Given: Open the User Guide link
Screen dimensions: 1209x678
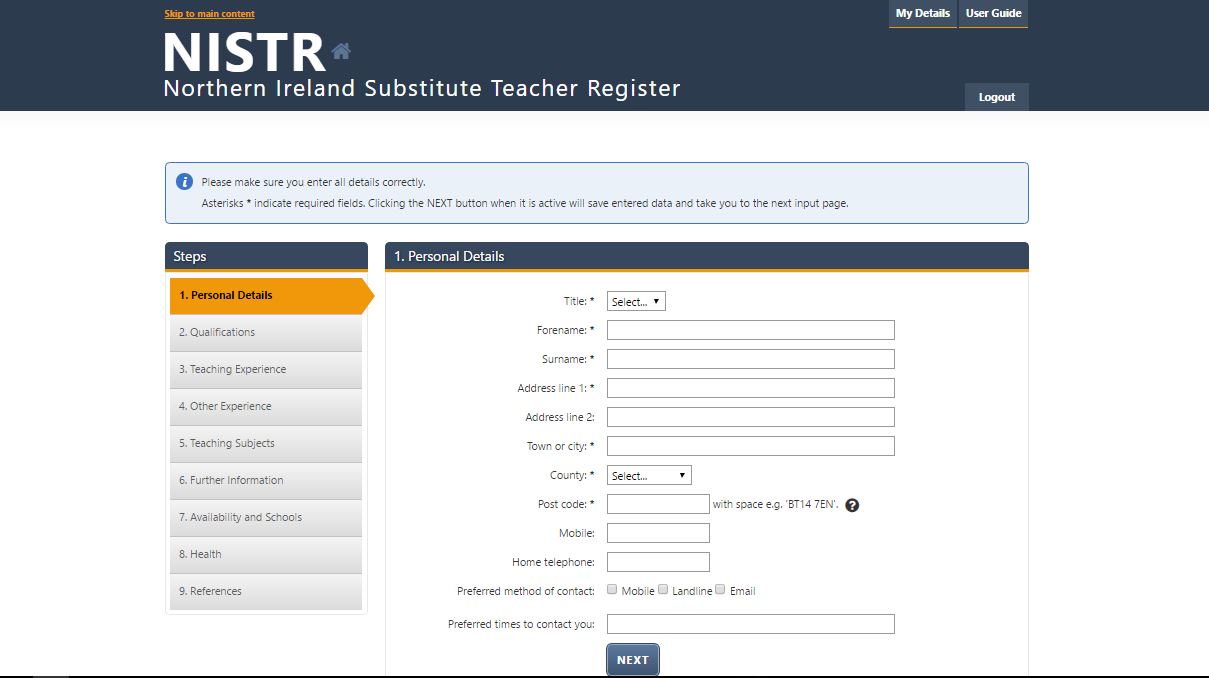Looking at the screenshot, I should 993,14.
